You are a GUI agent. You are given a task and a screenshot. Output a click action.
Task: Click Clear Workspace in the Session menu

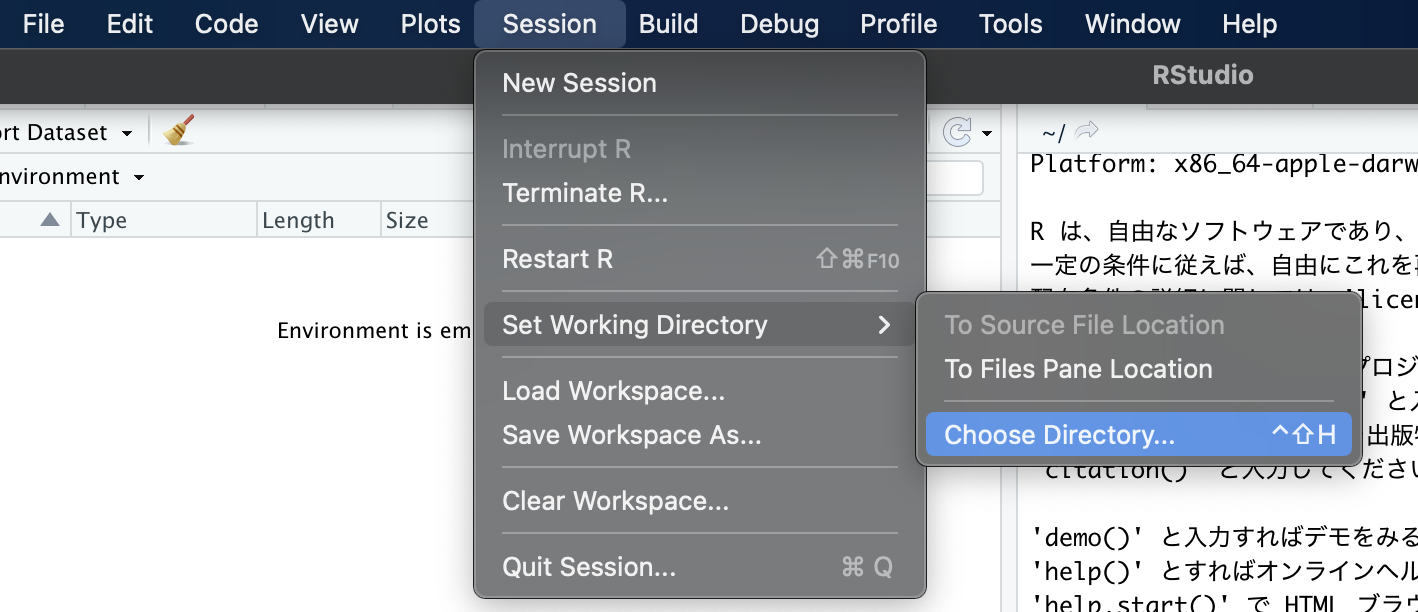click(615, 501)
